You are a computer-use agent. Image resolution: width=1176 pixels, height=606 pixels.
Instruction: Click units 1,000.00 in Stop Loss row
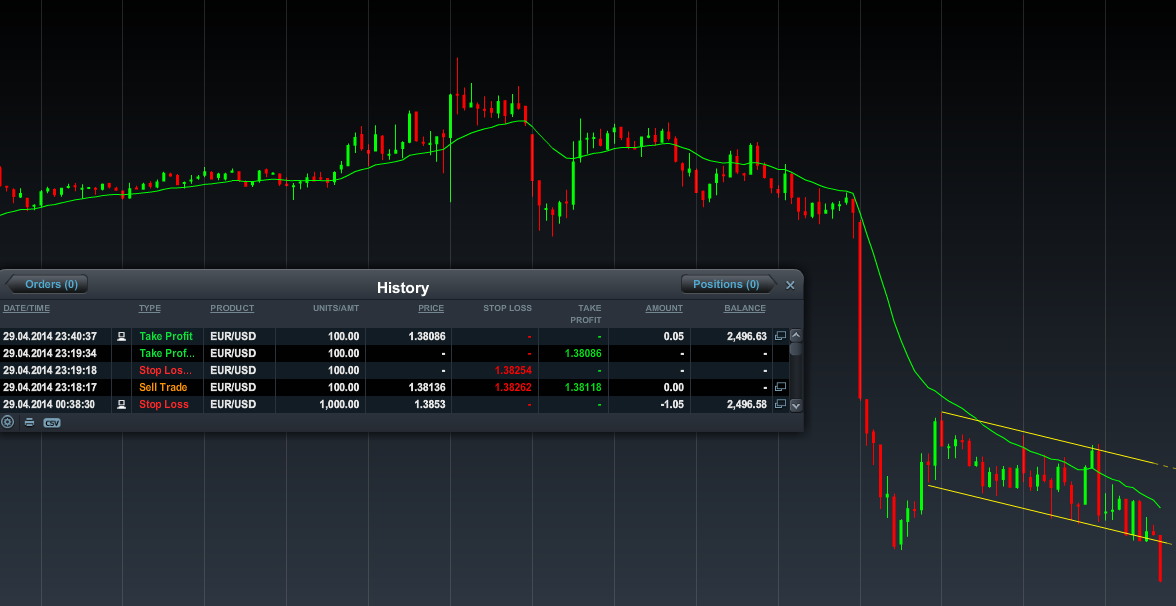tap(340, 404)
